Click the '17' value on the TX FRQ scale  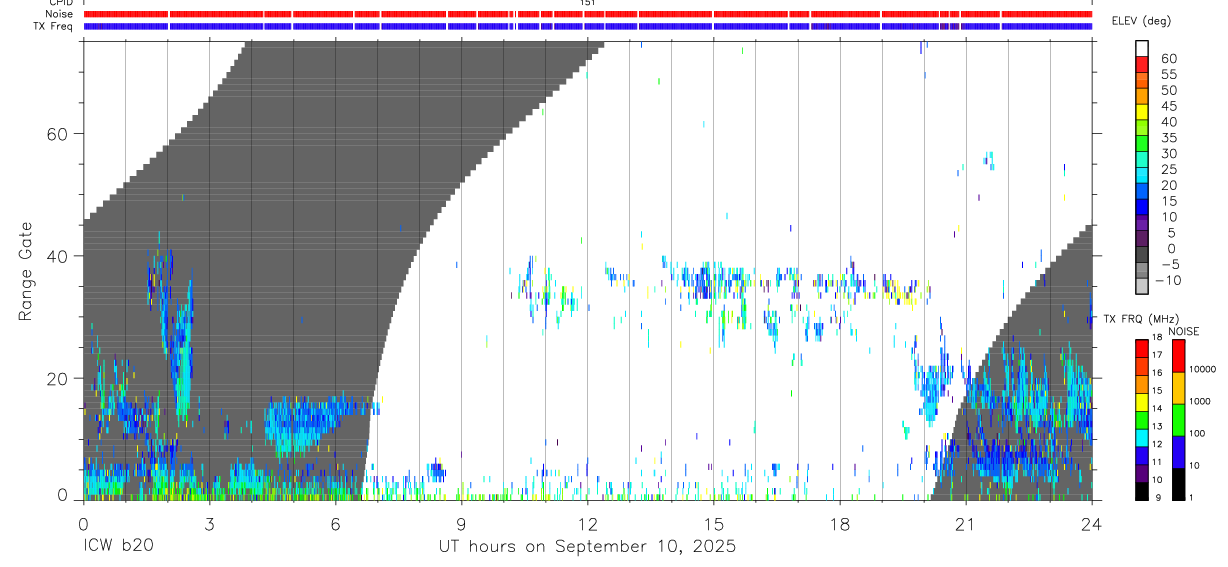pos(1155,355)
